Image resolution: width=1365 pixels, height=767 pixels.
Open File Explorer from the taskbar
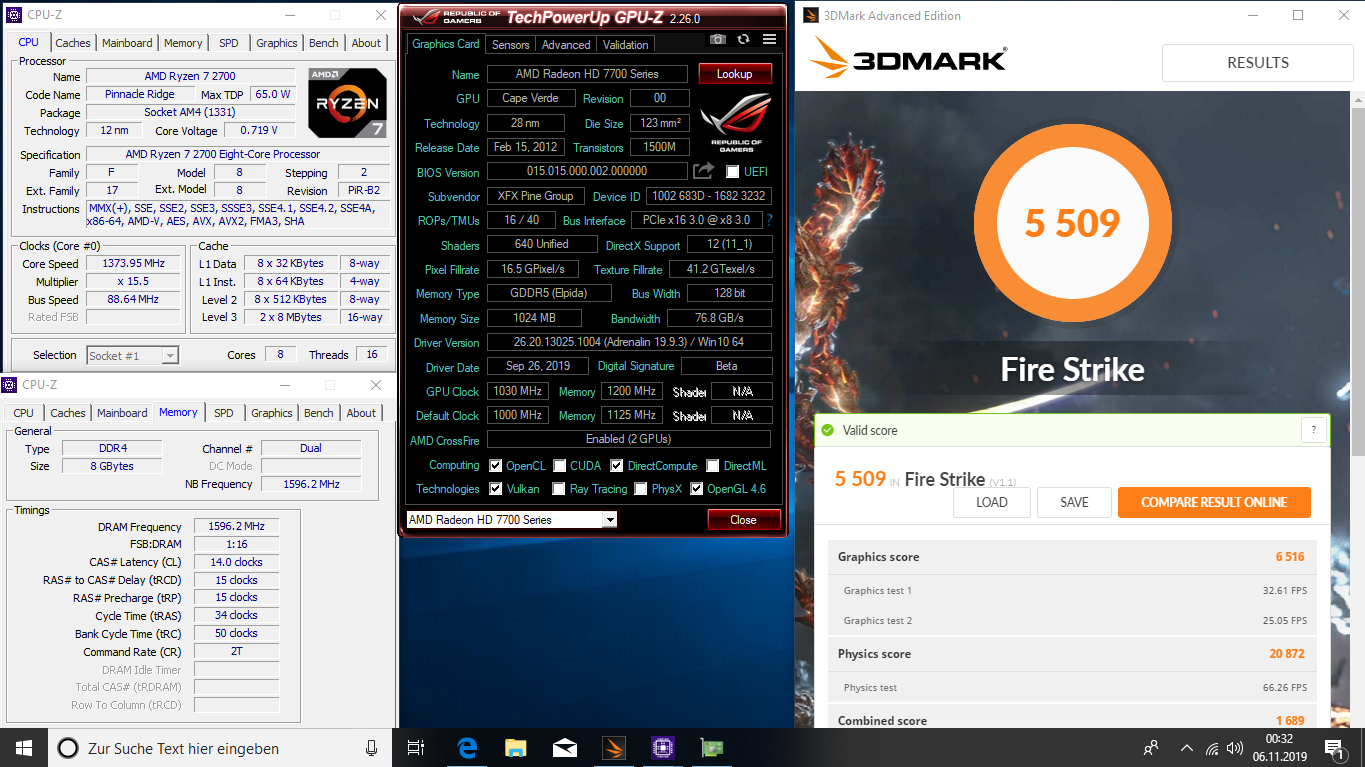(516, 747)
